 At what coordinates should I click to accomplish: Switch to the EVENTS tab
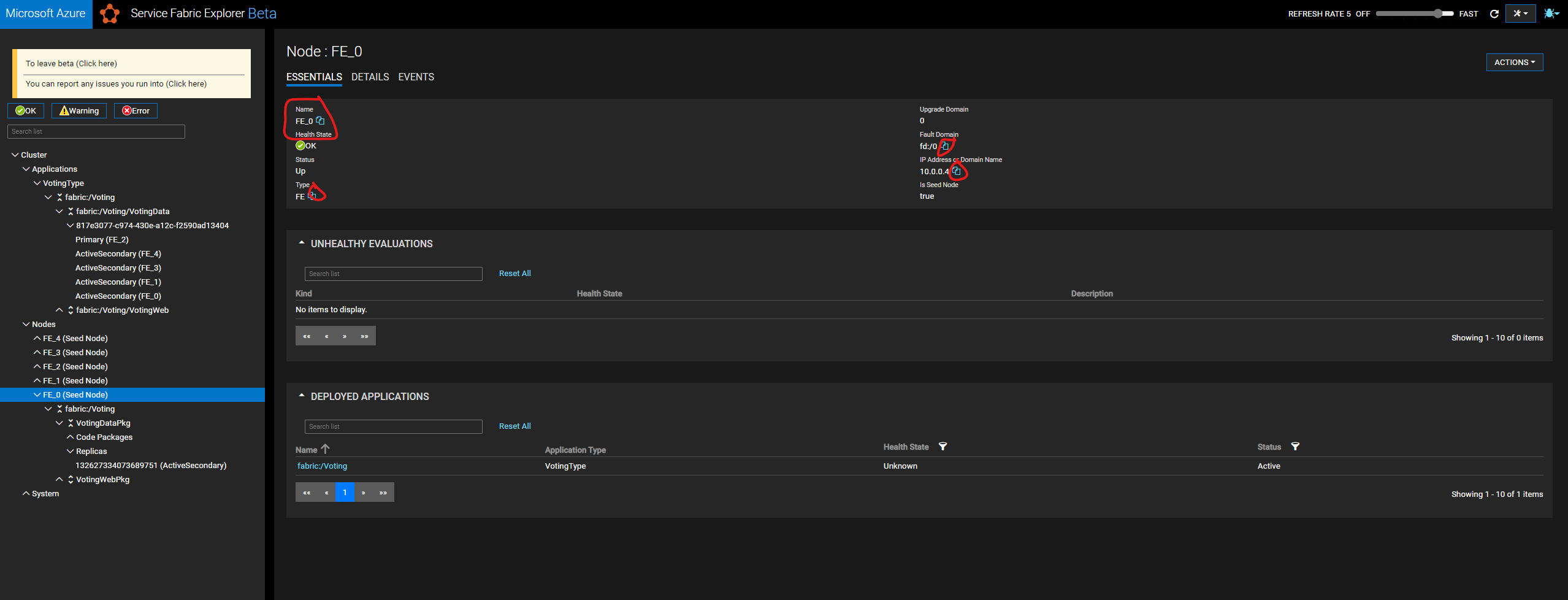click(x=416, y=77)
